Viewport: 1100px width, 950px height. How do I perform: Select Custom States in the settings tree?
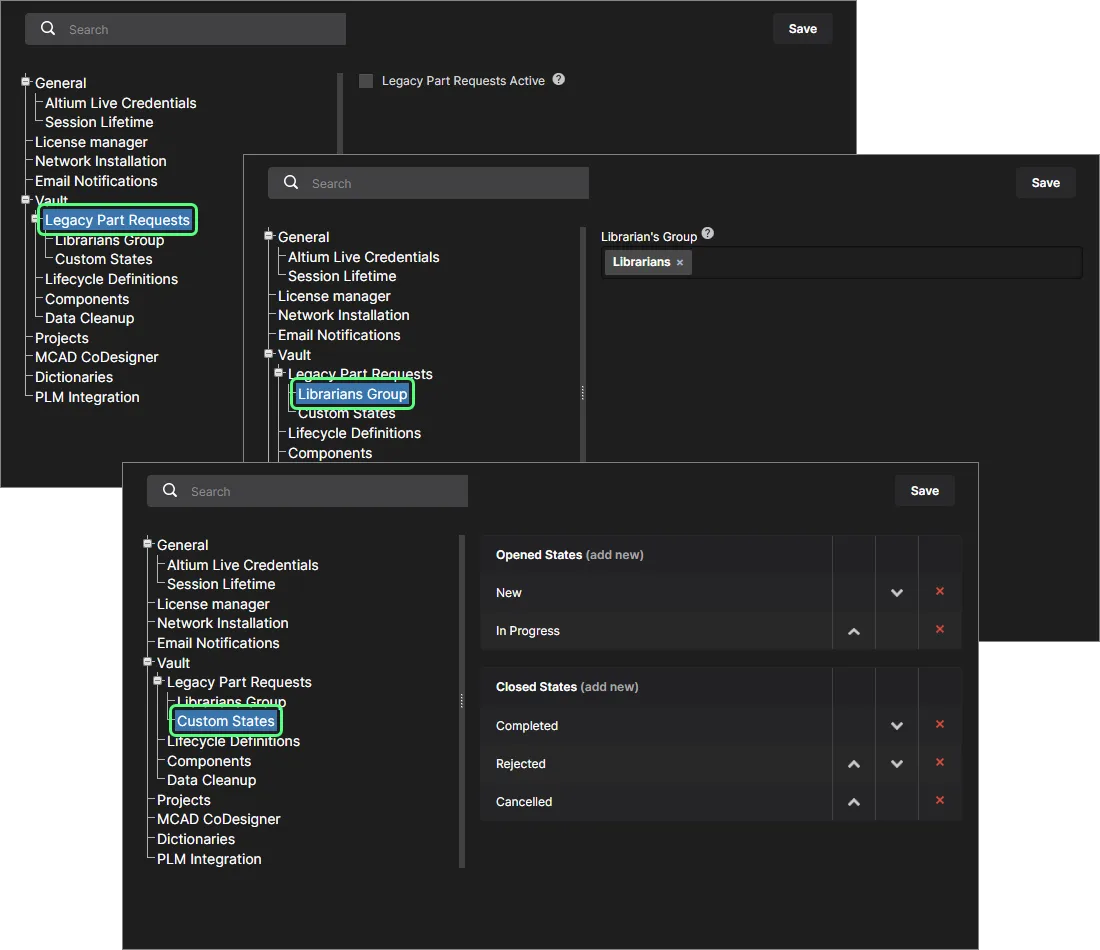tap(225, 721)
